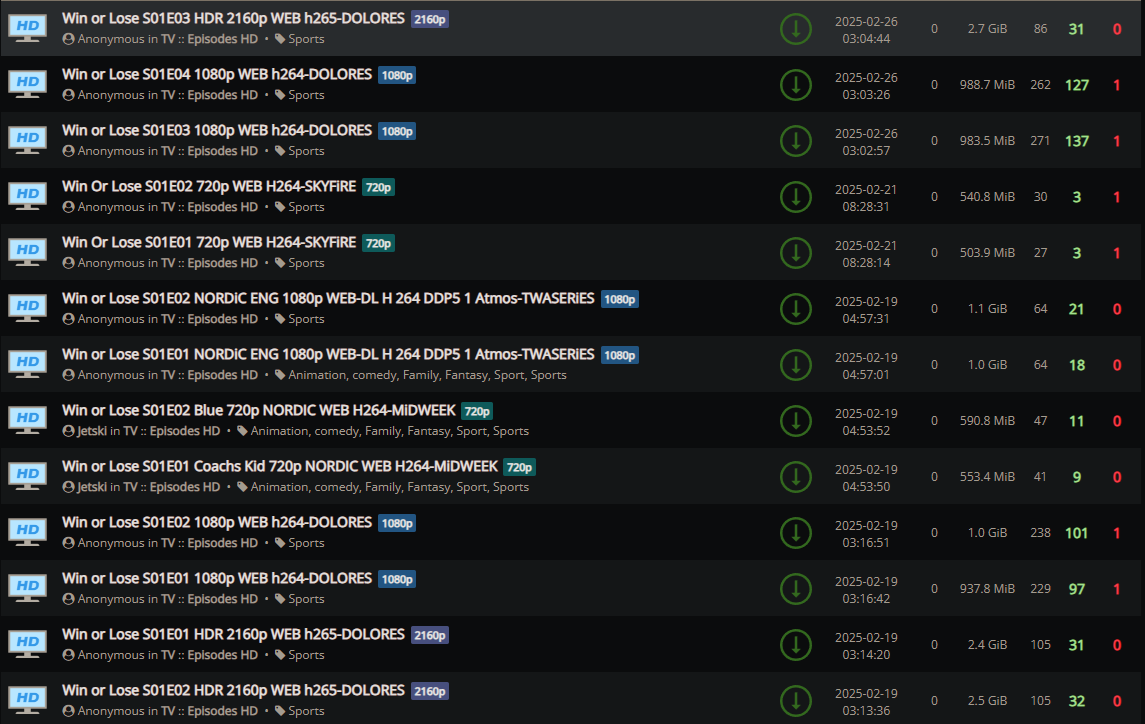1145x724 pixels.
Task: Click 2160p badge on S01E01 HDR row
Action: pyautogui.click(x=429, y=635)
